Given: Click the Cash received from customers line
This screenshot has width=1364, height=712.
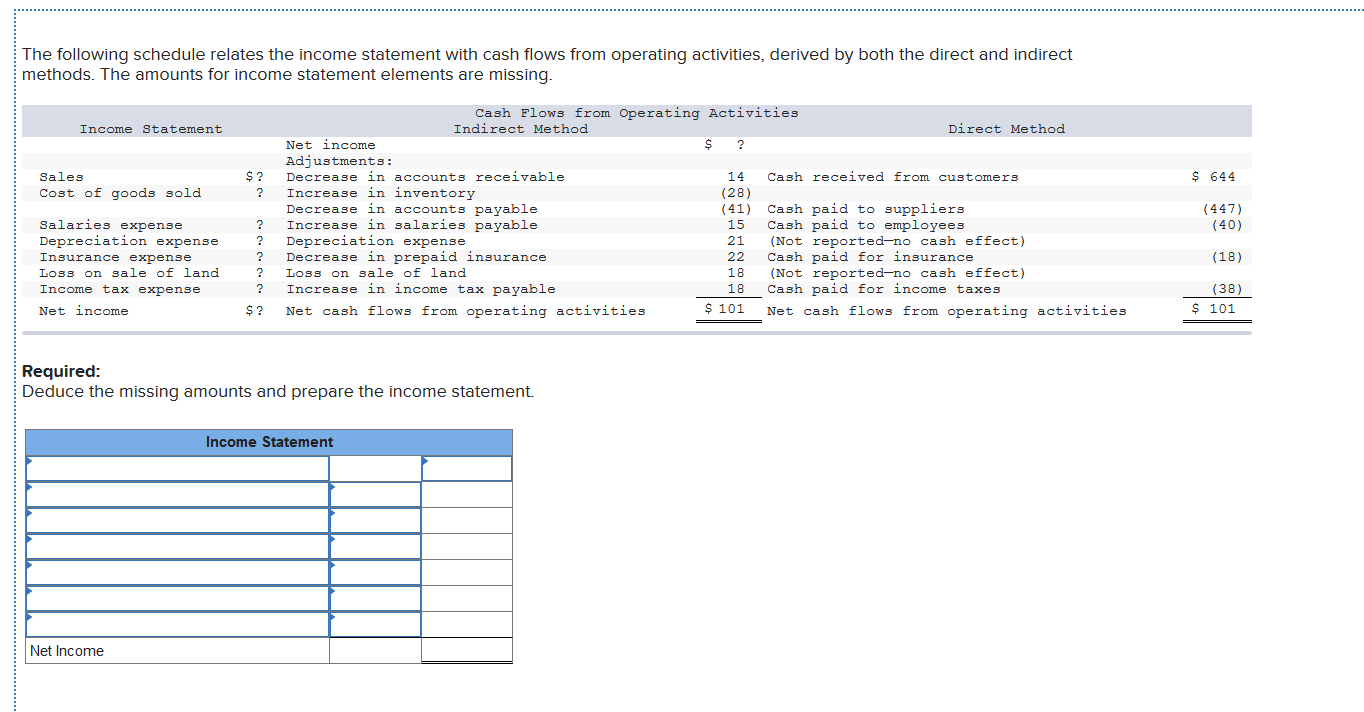Looking at the screenshot, I should tap(892, 176).
